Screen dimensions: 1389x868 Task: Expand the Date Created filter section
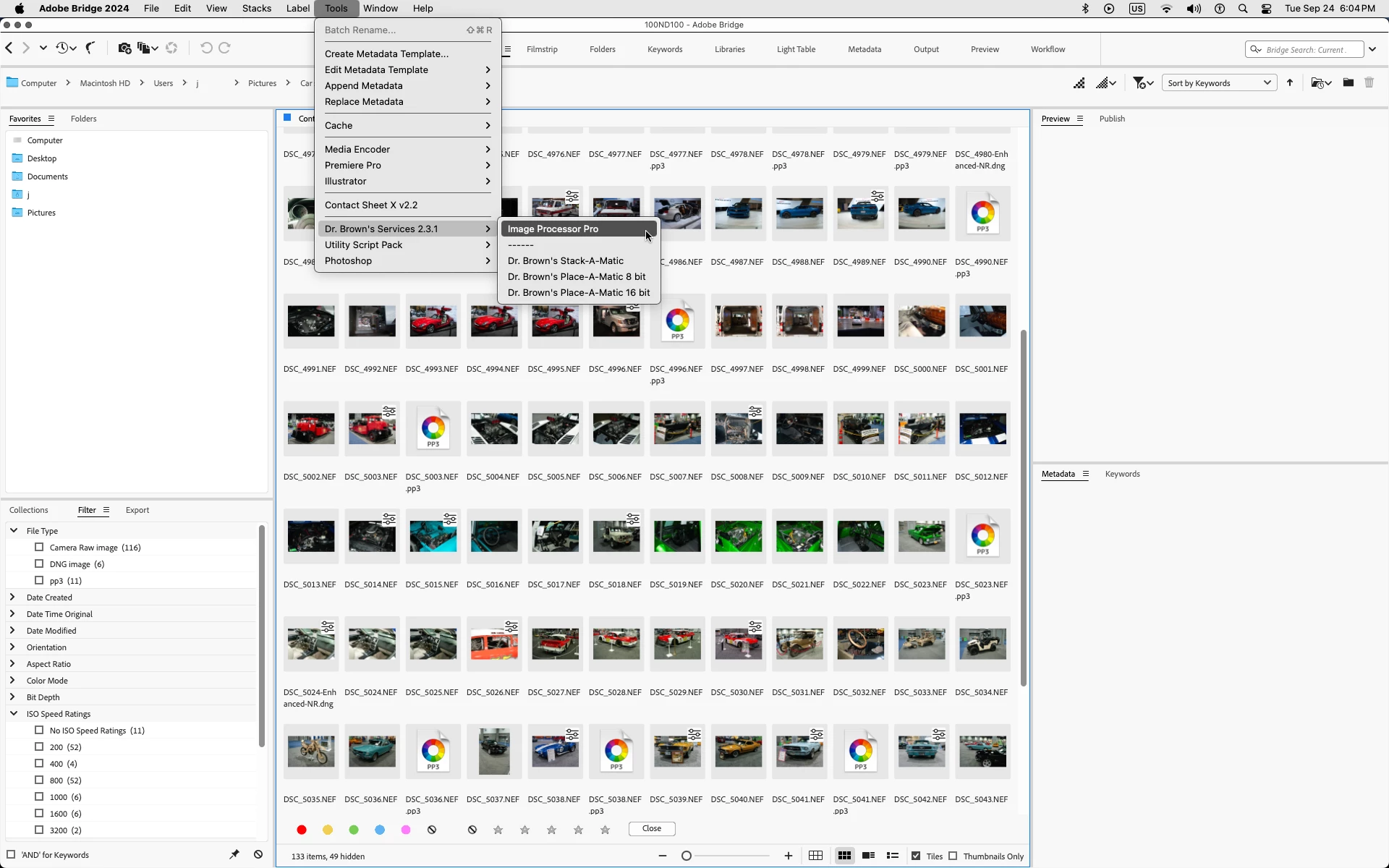point(12,597)
